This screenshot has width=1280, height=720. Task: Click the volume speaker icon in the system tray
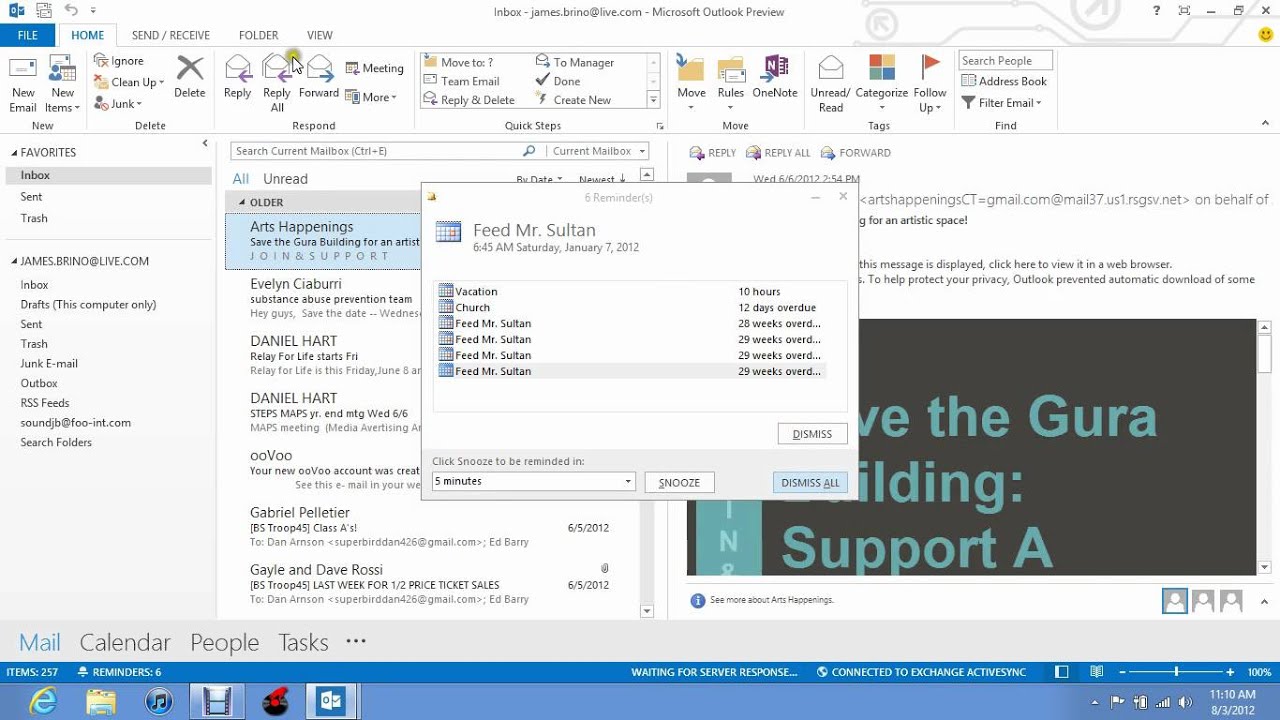click(x=1183, y=702)
